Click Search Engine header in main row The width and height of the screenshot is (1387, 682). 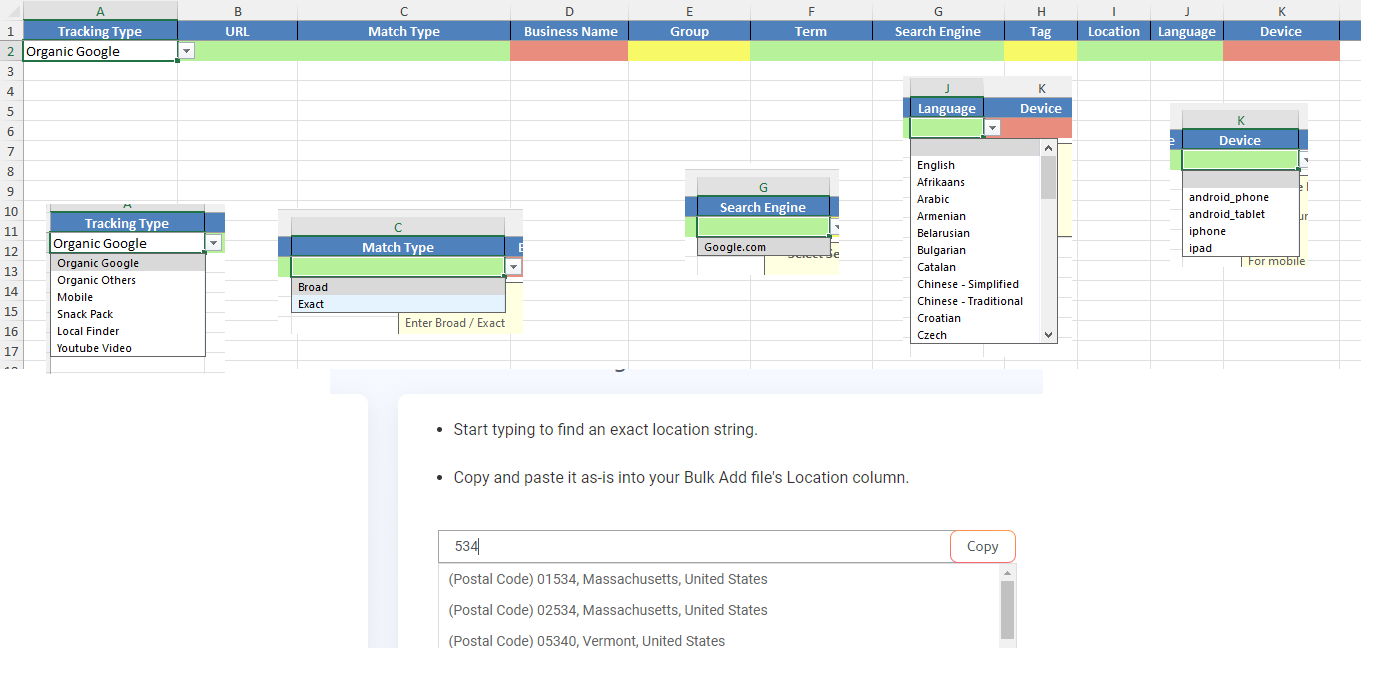pos(938,31)
